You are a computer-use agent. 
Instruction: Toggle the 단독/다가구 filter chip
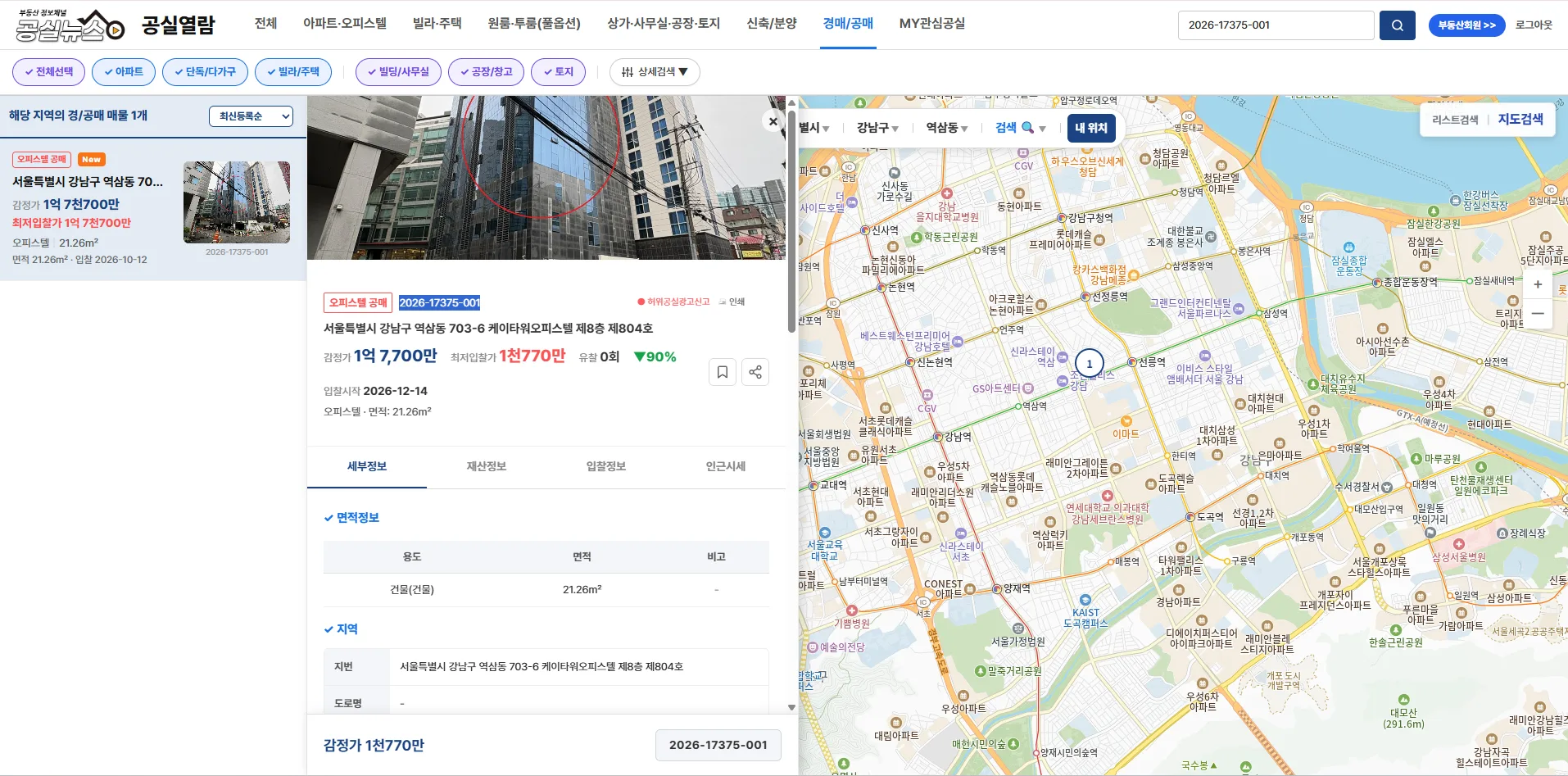click(205, 72)
